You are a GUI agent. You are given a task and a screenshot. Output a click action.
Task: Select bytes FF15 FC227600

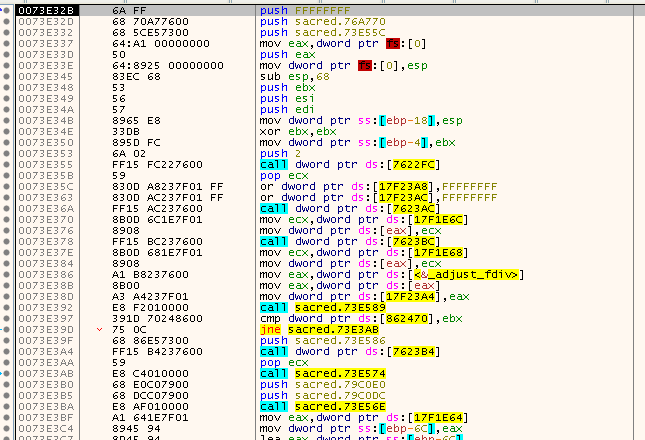click(x=157, y=164)
